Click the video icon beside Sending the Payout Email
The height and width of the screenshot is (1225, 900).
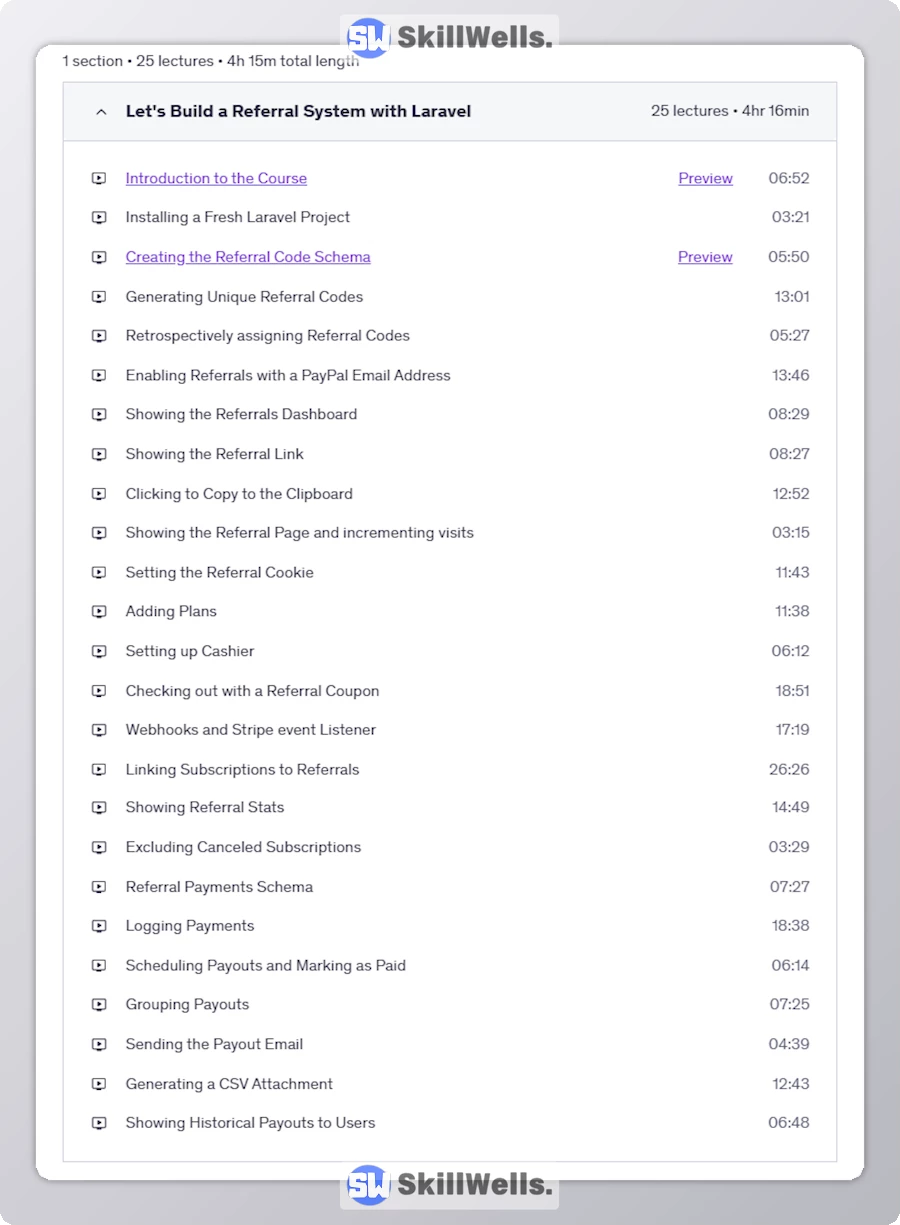tap(99, 1045)
